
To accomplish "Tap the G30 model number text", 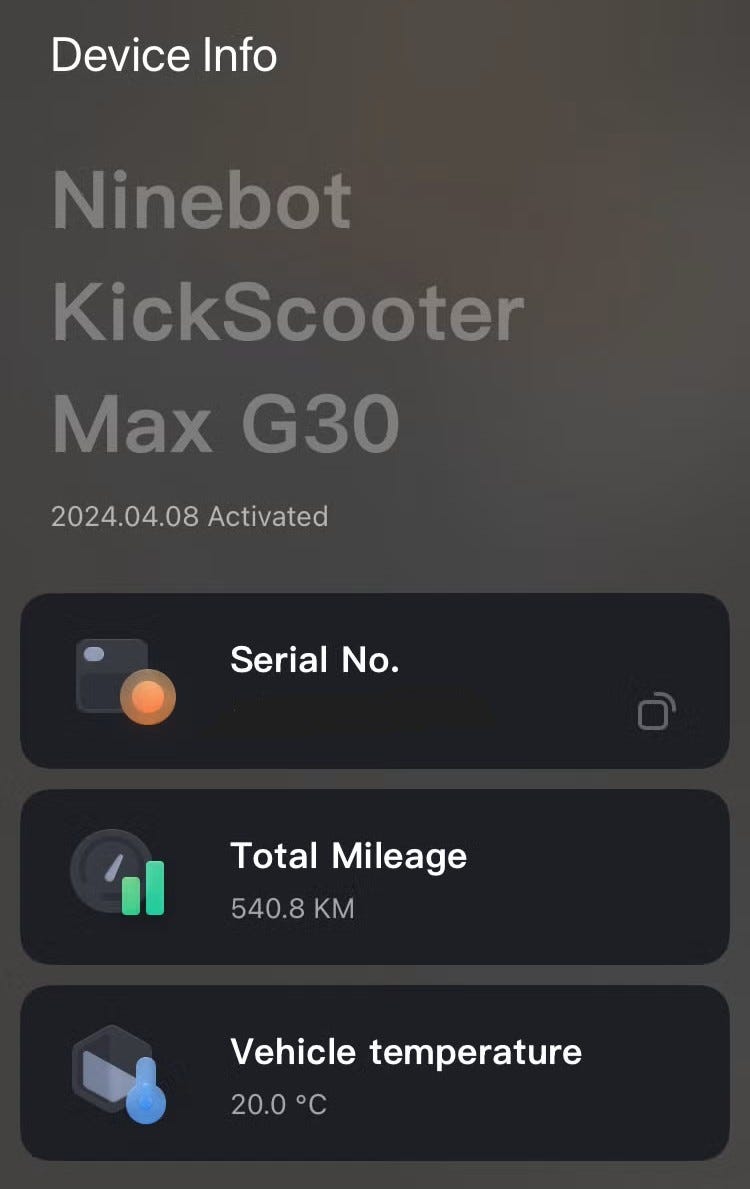I will pyautogui.click(x=320, y=424).
